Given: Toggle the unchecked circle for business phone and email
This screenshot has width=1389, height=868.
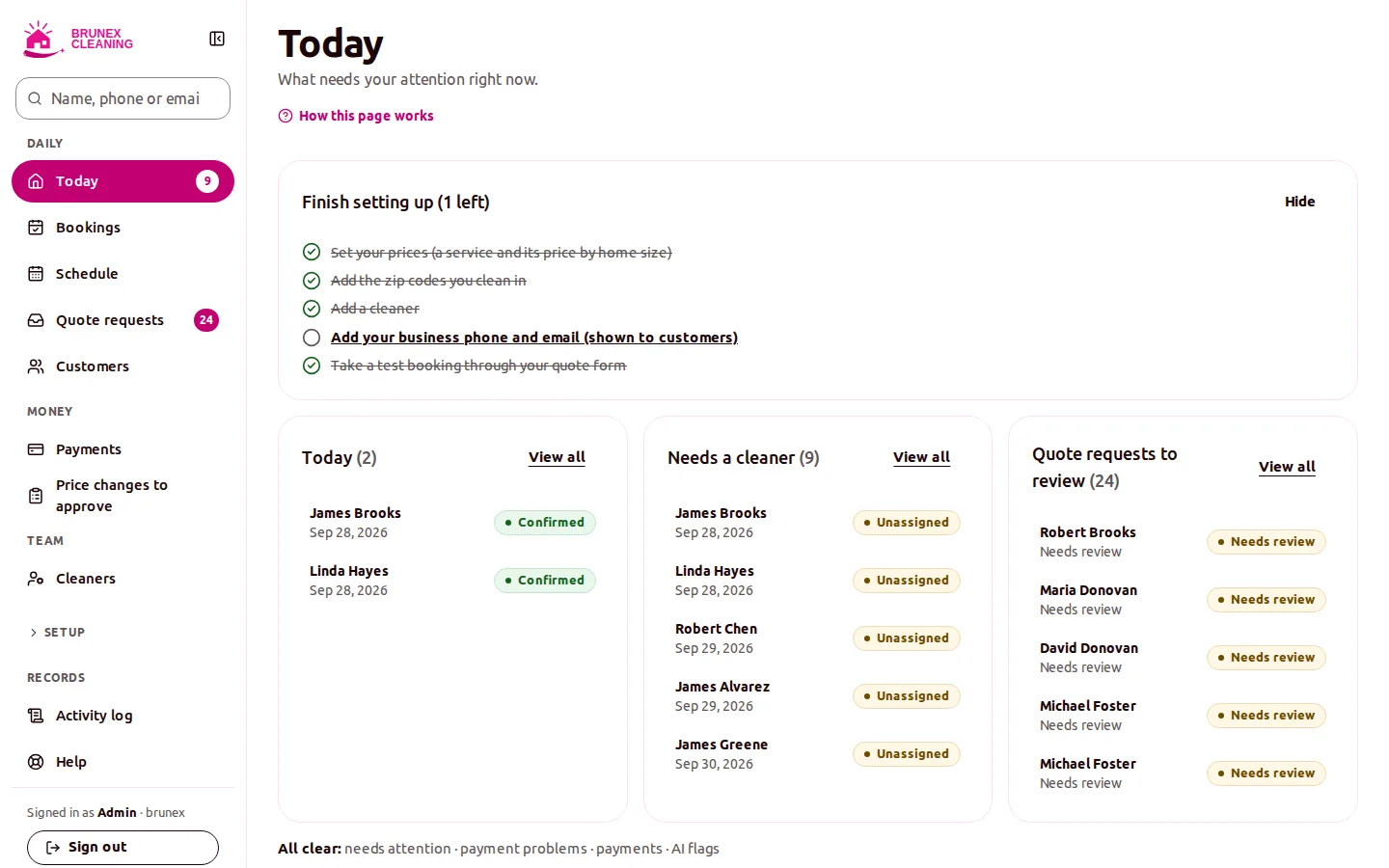Looking at the screenshot, I should point(312,338).
